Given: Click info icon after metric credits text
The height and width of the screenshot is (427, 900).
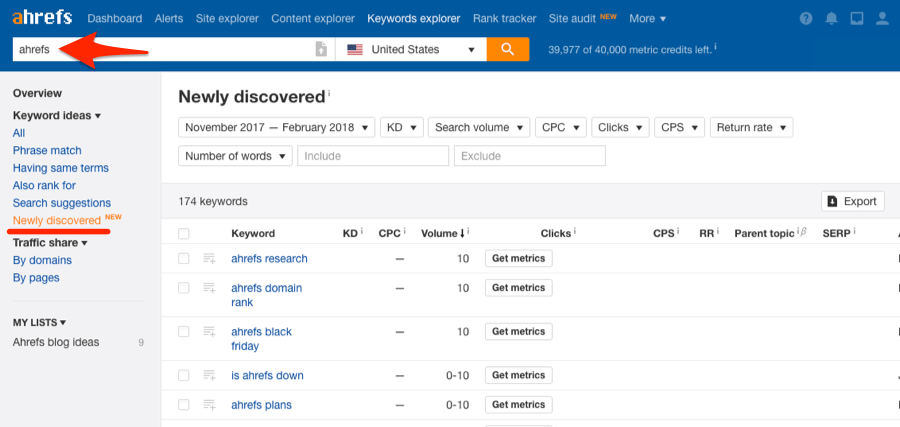Looking at the screenshot, I should [x=716, y=47].
